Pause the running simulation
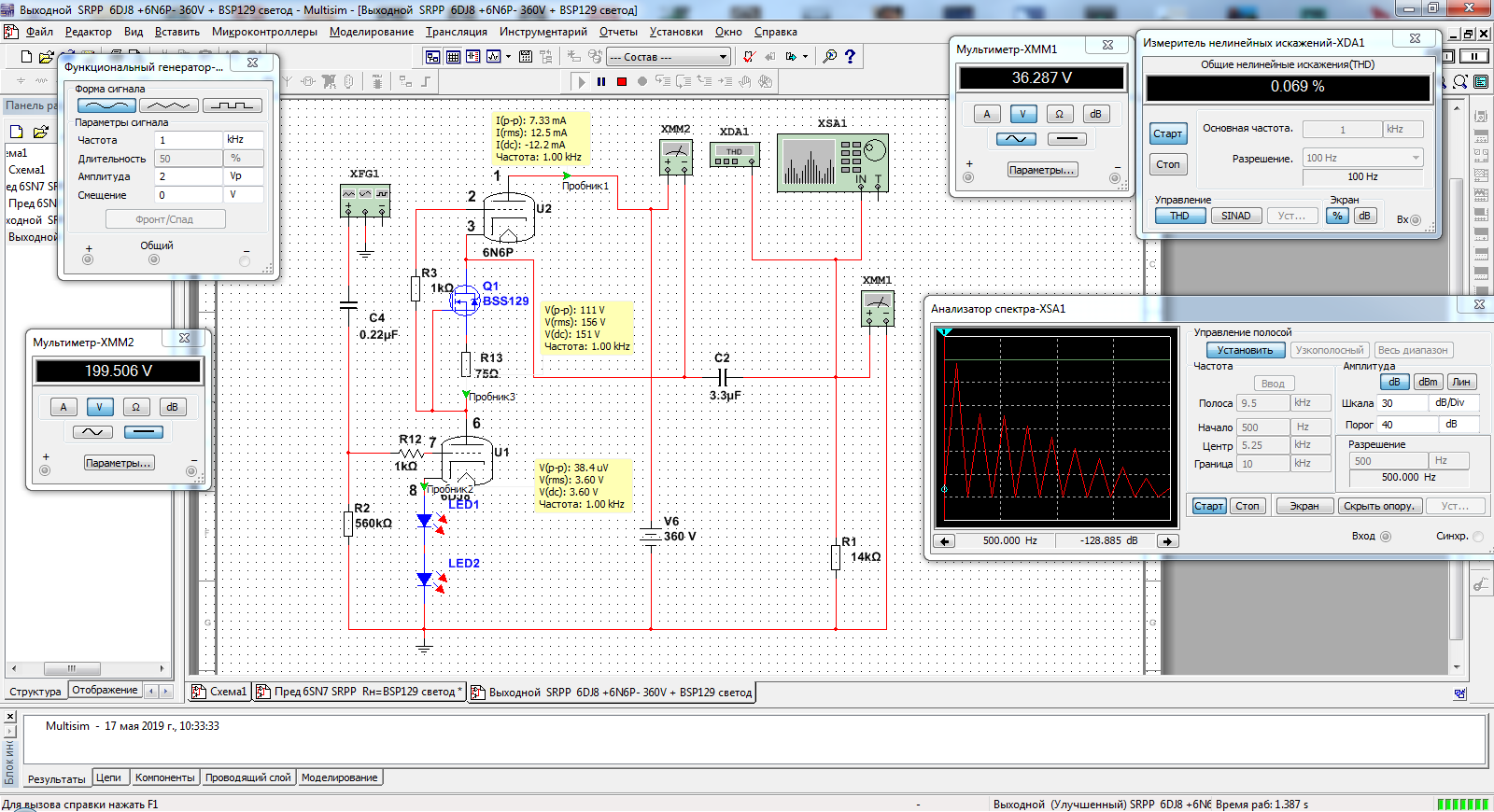 (601, 81)
